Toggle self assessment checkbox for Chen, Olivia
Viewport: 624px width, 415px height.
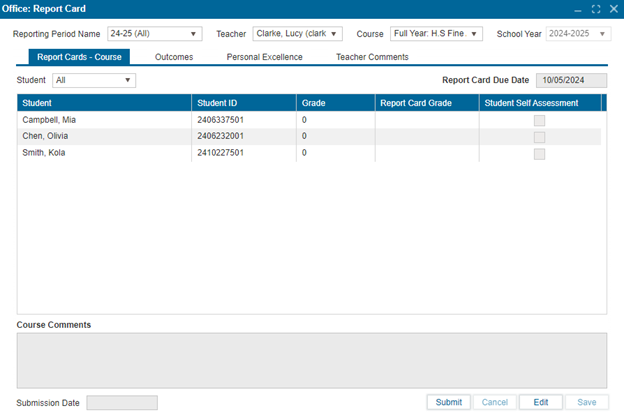pos(539,137)
